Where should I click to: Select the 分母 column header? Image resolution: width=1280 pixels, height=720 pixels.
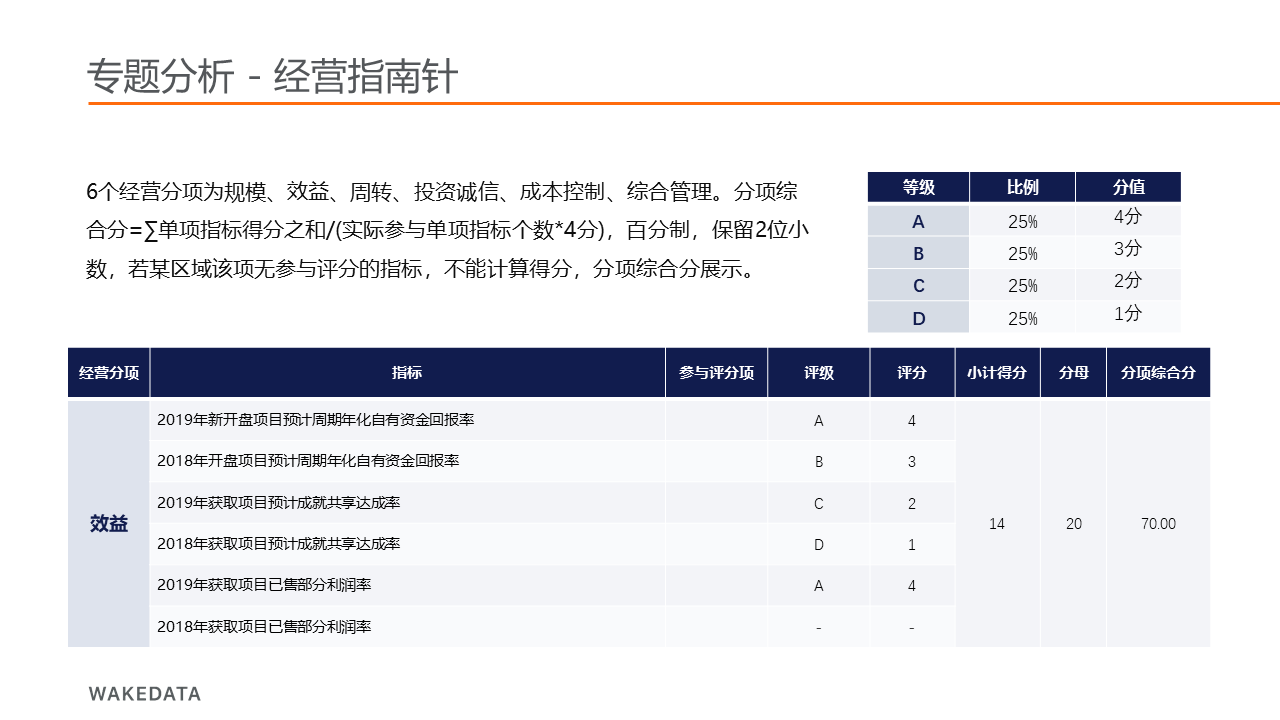[x=1073, y=373]
